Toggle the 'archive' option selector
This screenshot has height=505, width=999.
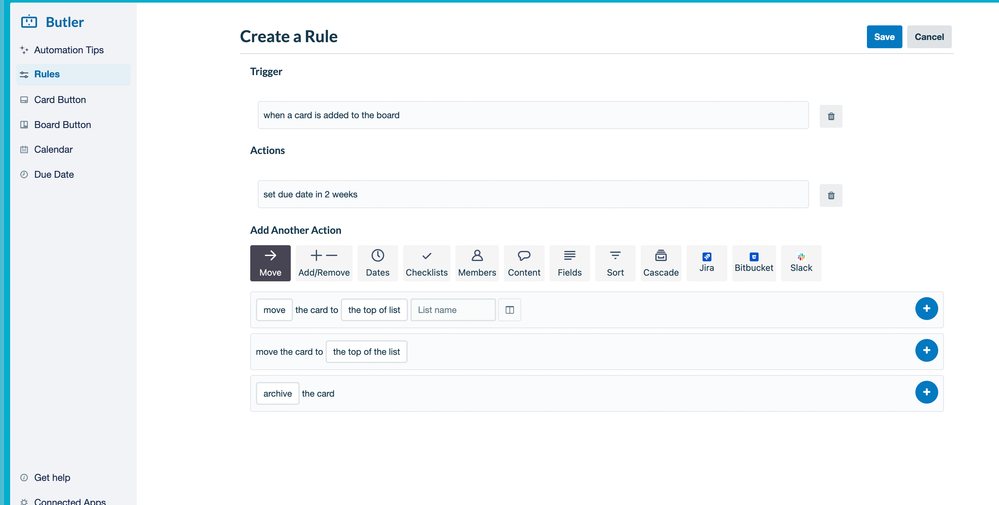[x=278, y=394]
